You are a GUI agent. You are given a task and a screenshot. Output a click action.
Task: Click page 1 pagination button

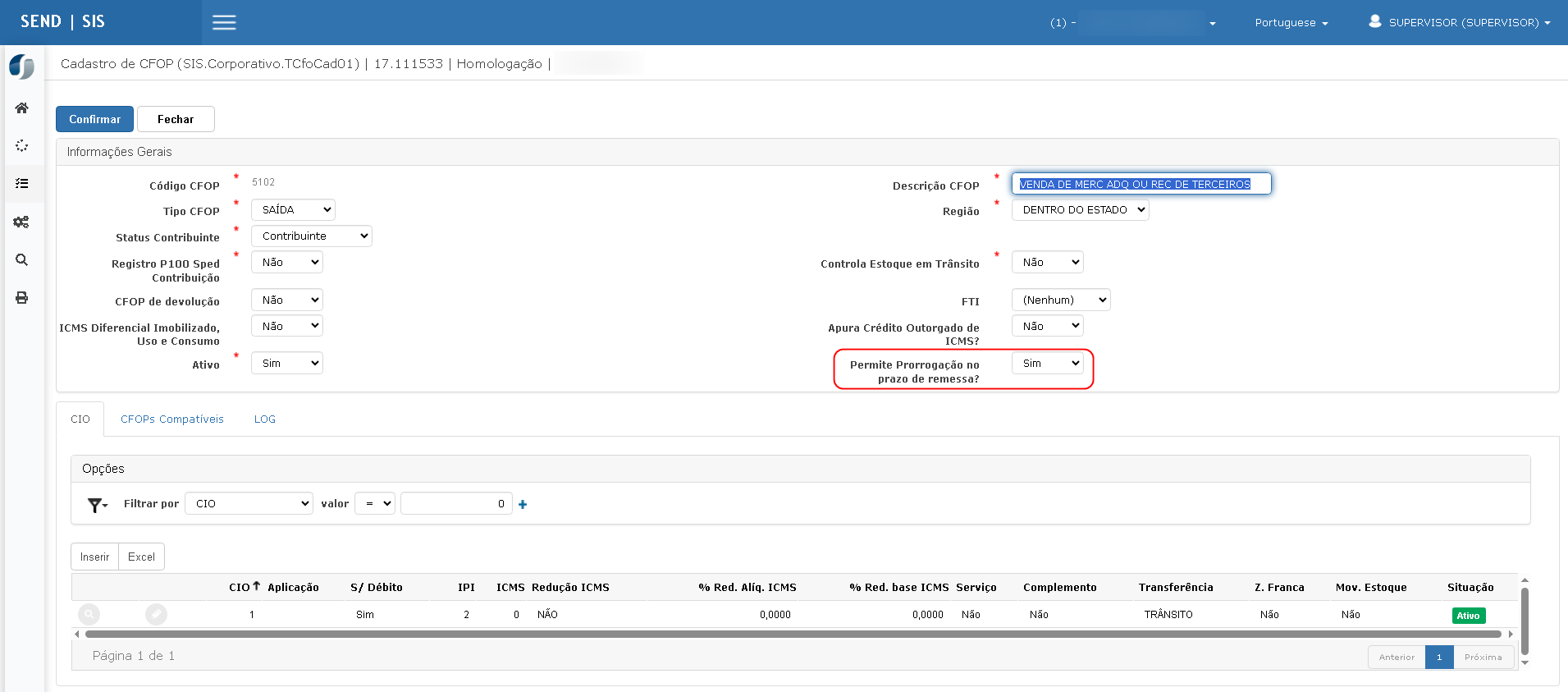point(1439,657)
